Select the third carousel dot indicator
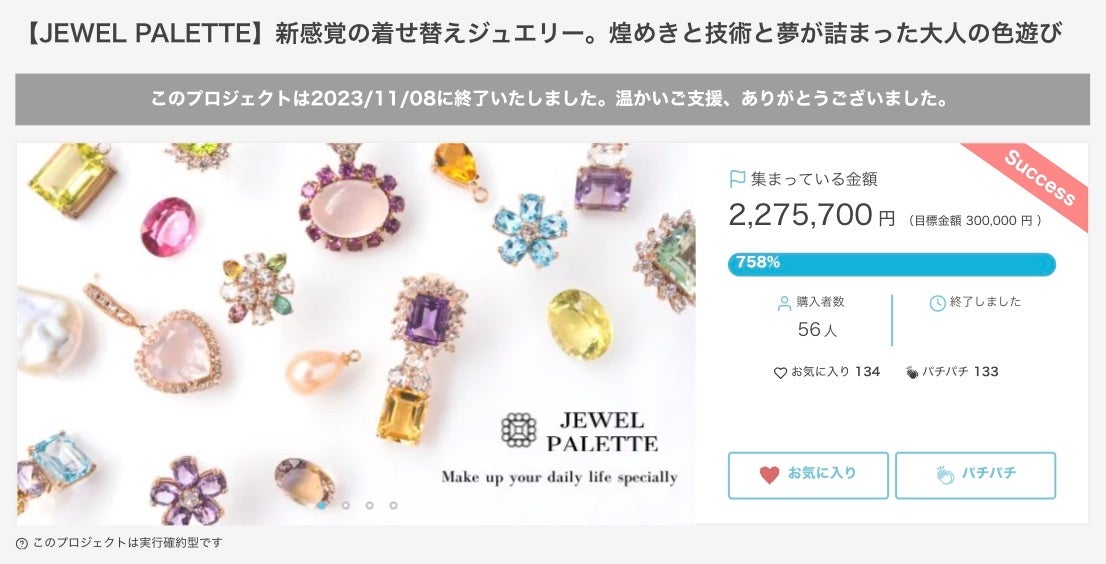Viewport: 1106px width, 564px height. click(370, 505)
